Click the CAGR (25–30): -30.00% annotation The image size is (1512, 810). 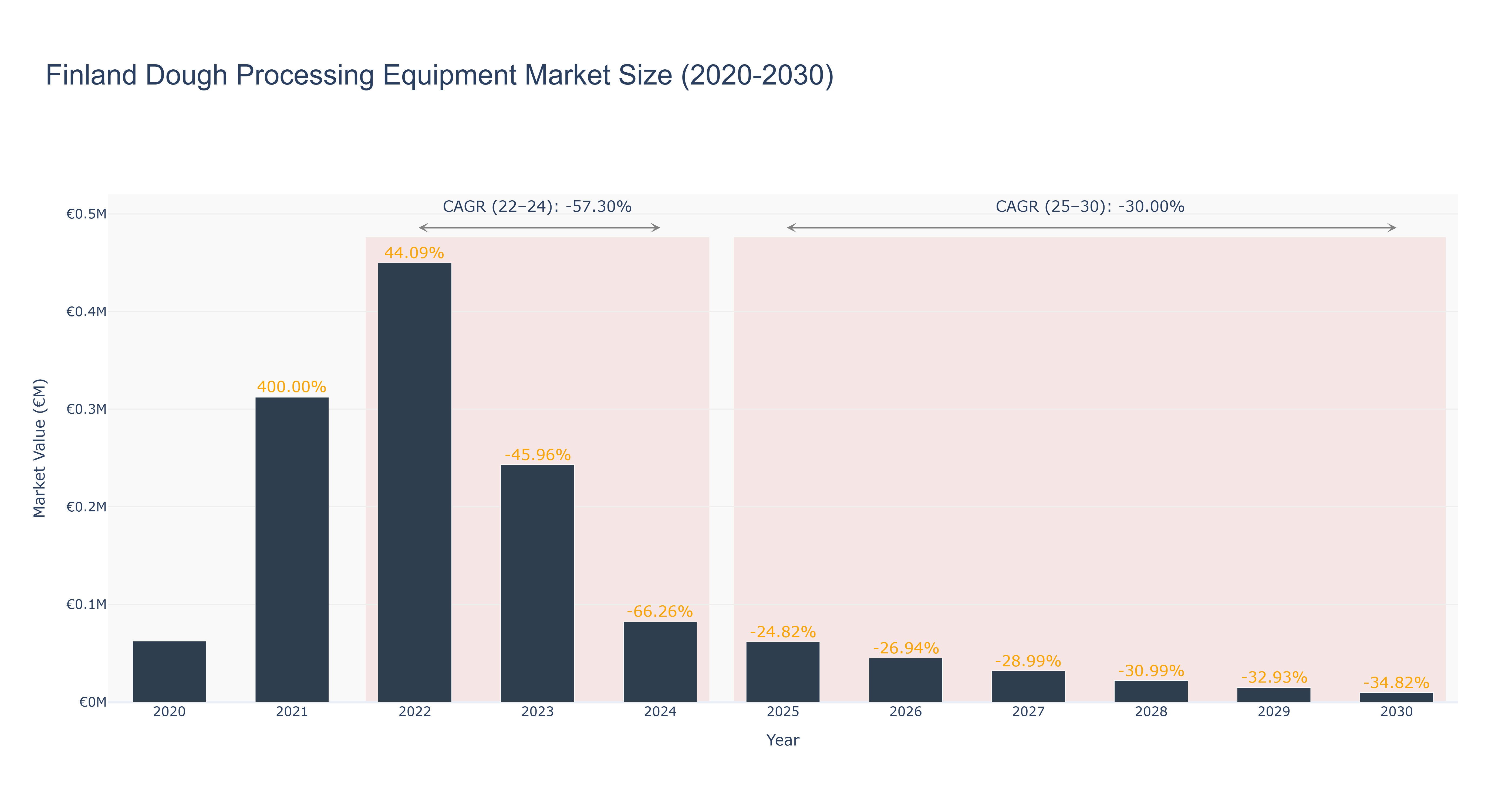[1090, 207]
